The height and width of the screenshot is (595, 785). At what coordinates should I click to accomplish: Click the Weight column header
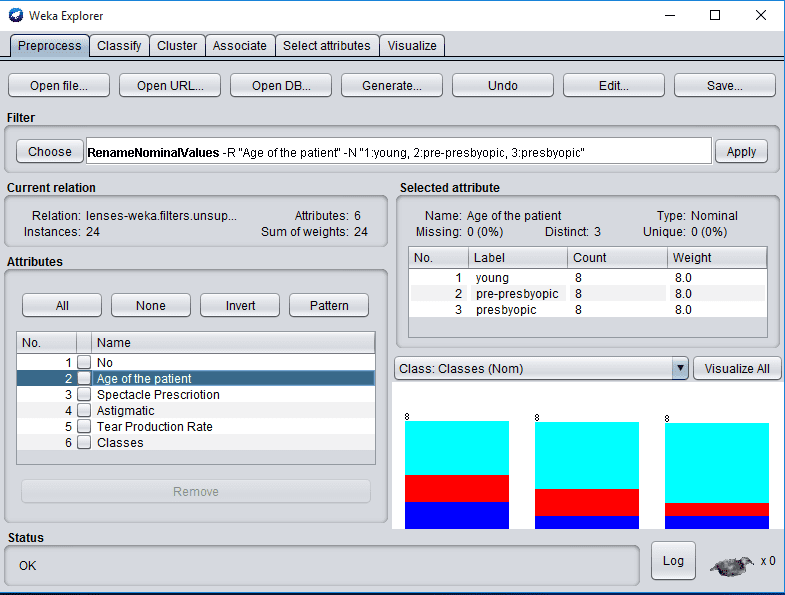pyautogui.click(x=716, y=257)
